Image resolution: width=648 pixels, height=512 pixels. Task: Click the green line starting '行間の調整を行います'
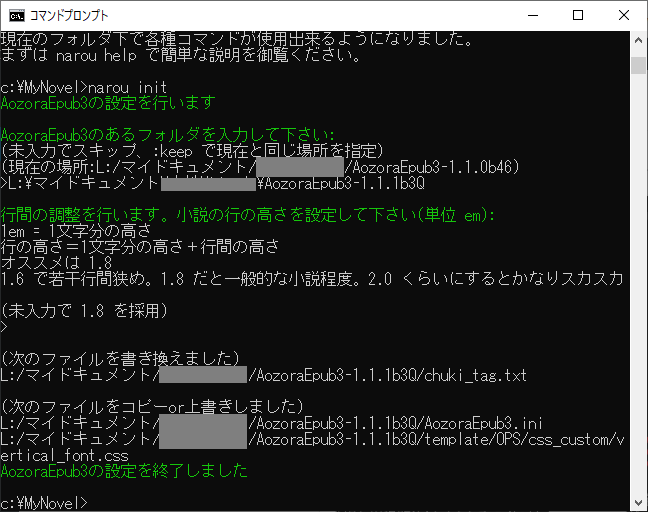(x=248, y=215)
